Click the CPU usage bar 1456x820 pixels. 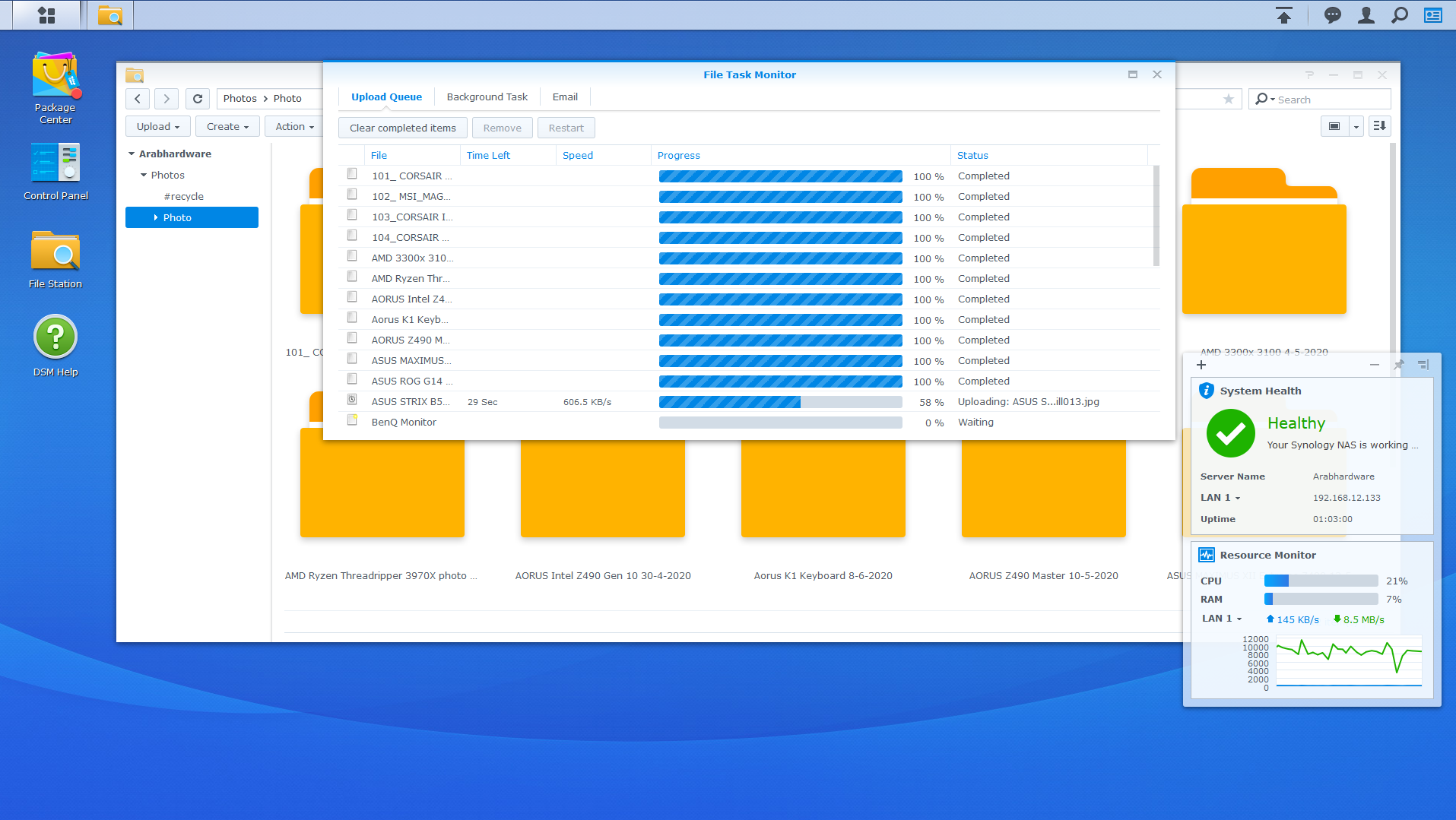tap(1321, 581)
